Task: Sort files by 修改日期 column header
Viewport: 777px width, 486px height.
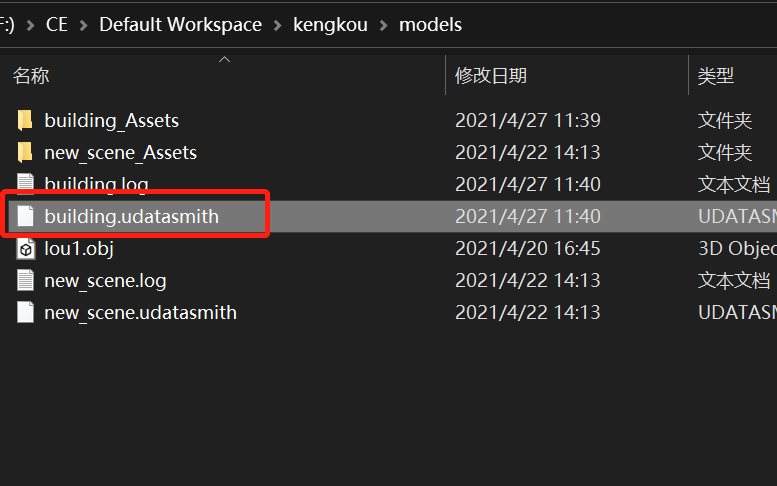Action: (491, 76)
